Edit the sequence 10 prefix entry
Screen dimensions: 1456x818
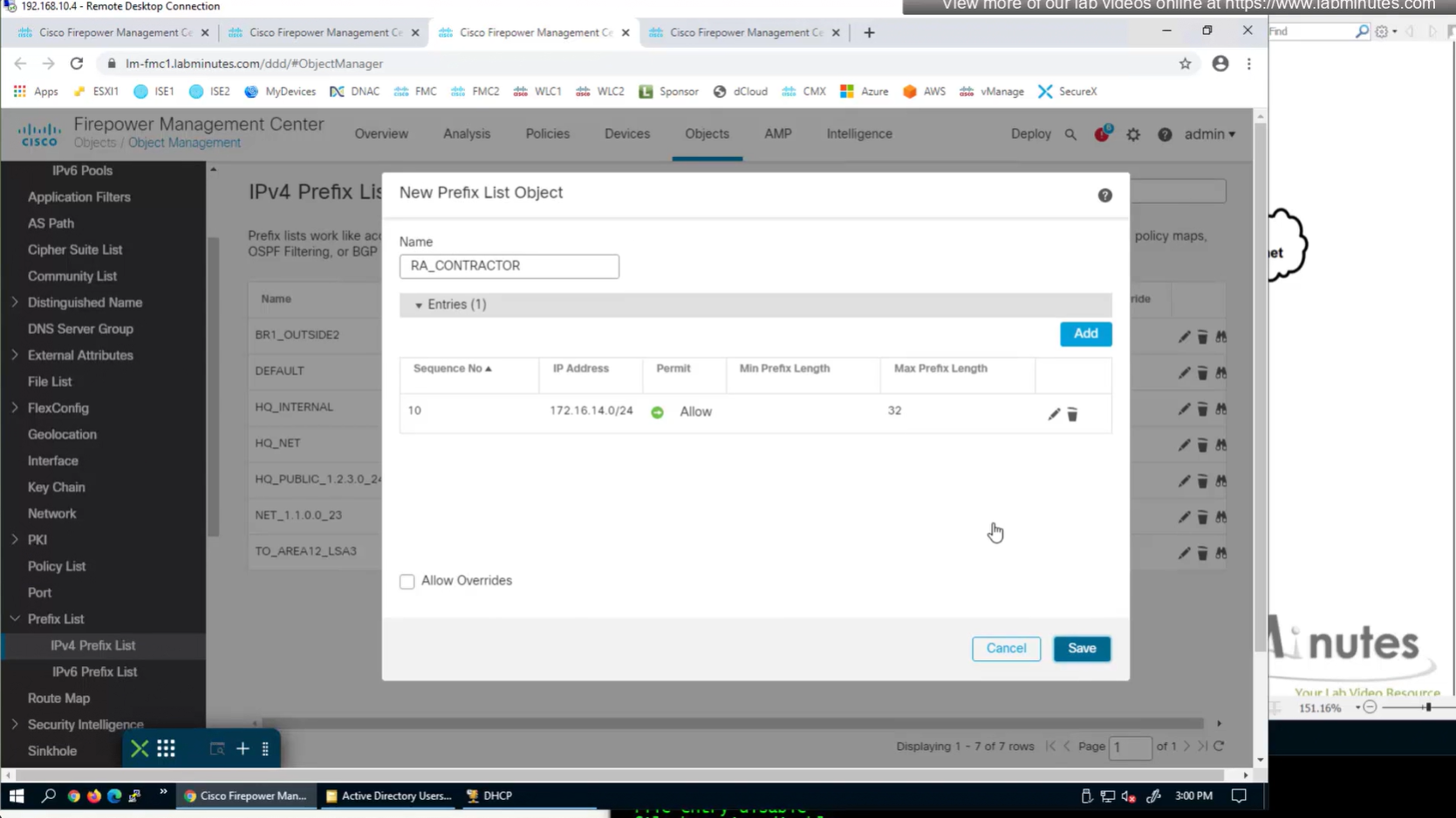tap(1053, 414)
